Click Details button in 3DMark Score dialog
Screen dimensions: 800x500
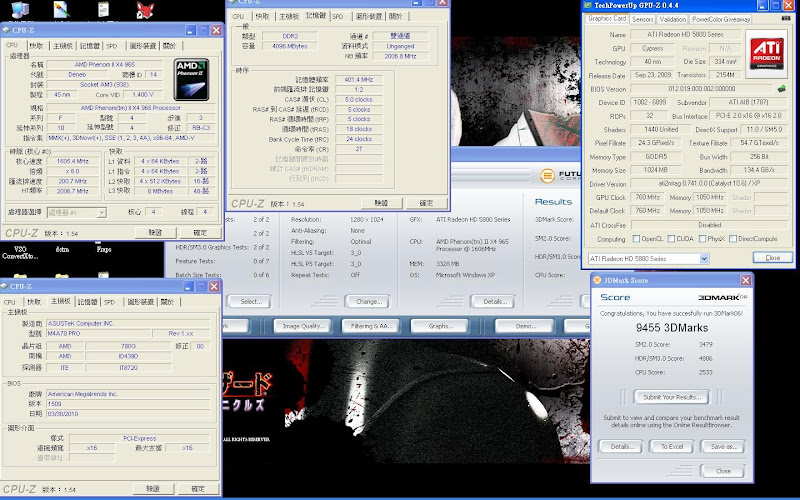(x=621, y=446)
